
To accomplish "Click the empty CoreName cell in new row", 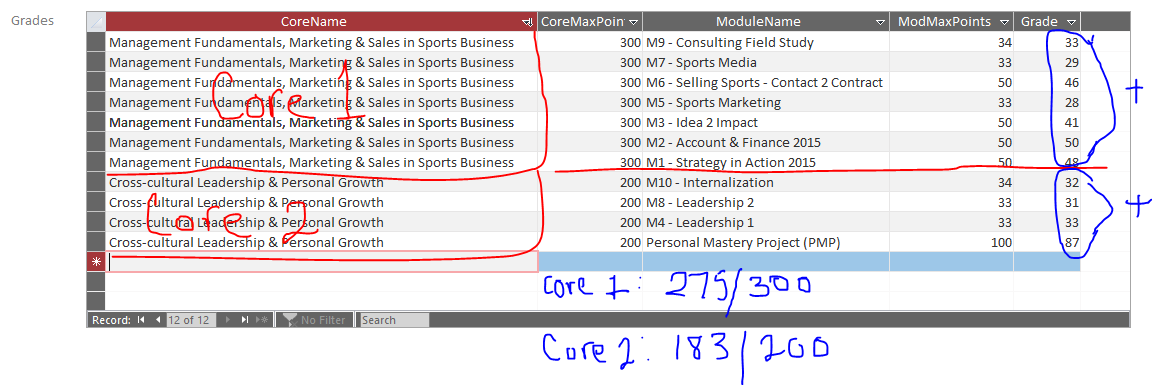I will (x=322, y=262).
